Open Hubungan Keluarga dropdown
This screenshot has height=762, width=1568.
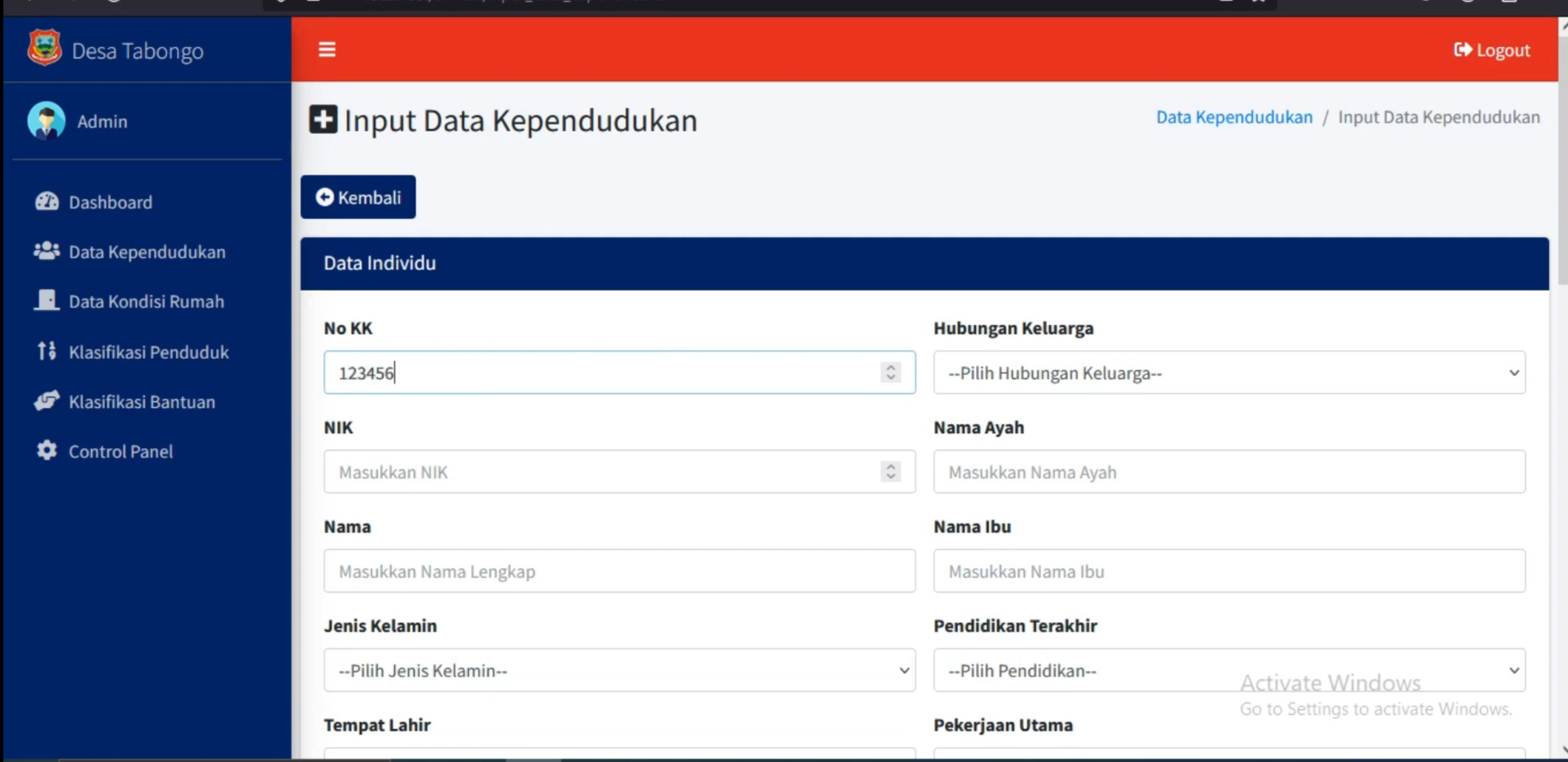click(1229, 372)
